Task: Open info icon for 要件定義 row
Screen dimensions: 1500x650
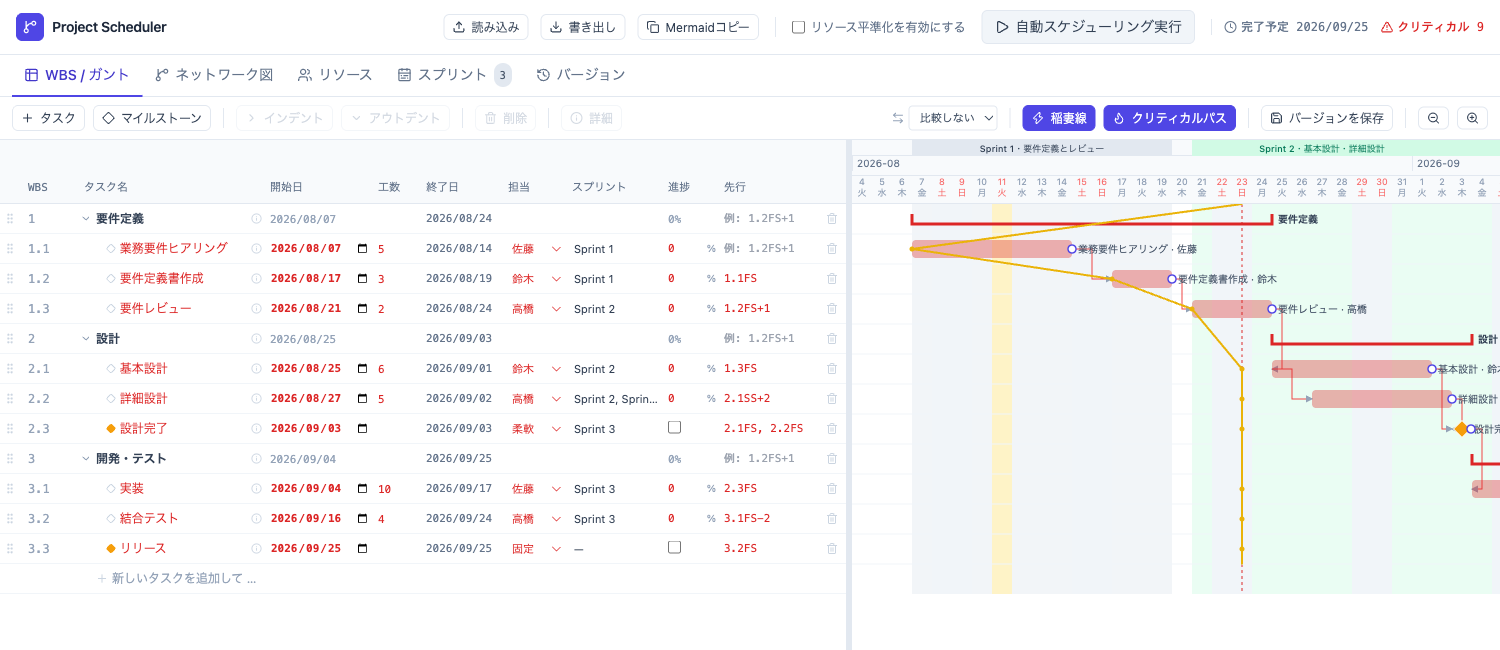Action: click(x=256, y=218)
